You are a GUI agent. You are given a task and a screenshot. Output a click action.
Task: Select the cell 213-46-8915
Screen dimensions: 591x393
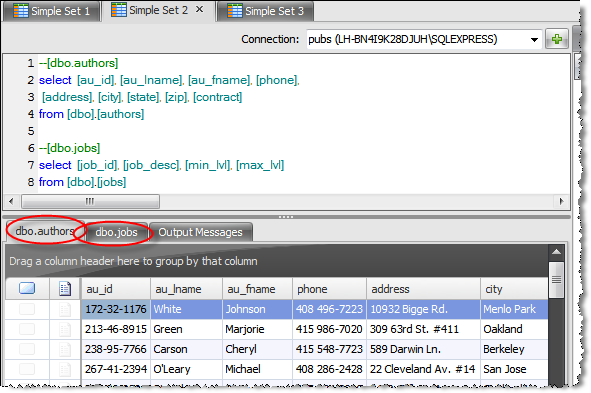116,329
